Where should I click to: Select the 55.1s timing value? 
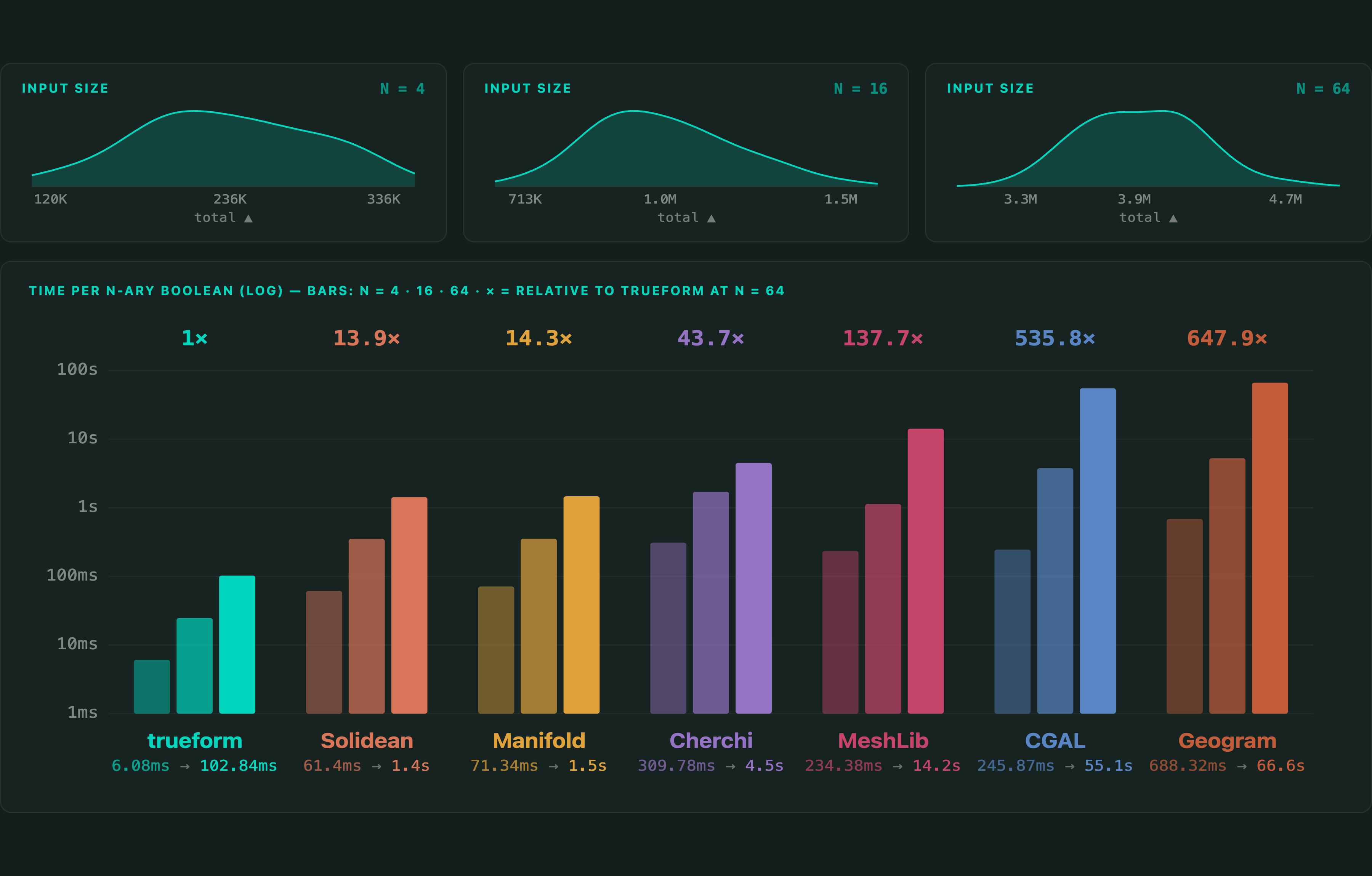click(1108, 765)
